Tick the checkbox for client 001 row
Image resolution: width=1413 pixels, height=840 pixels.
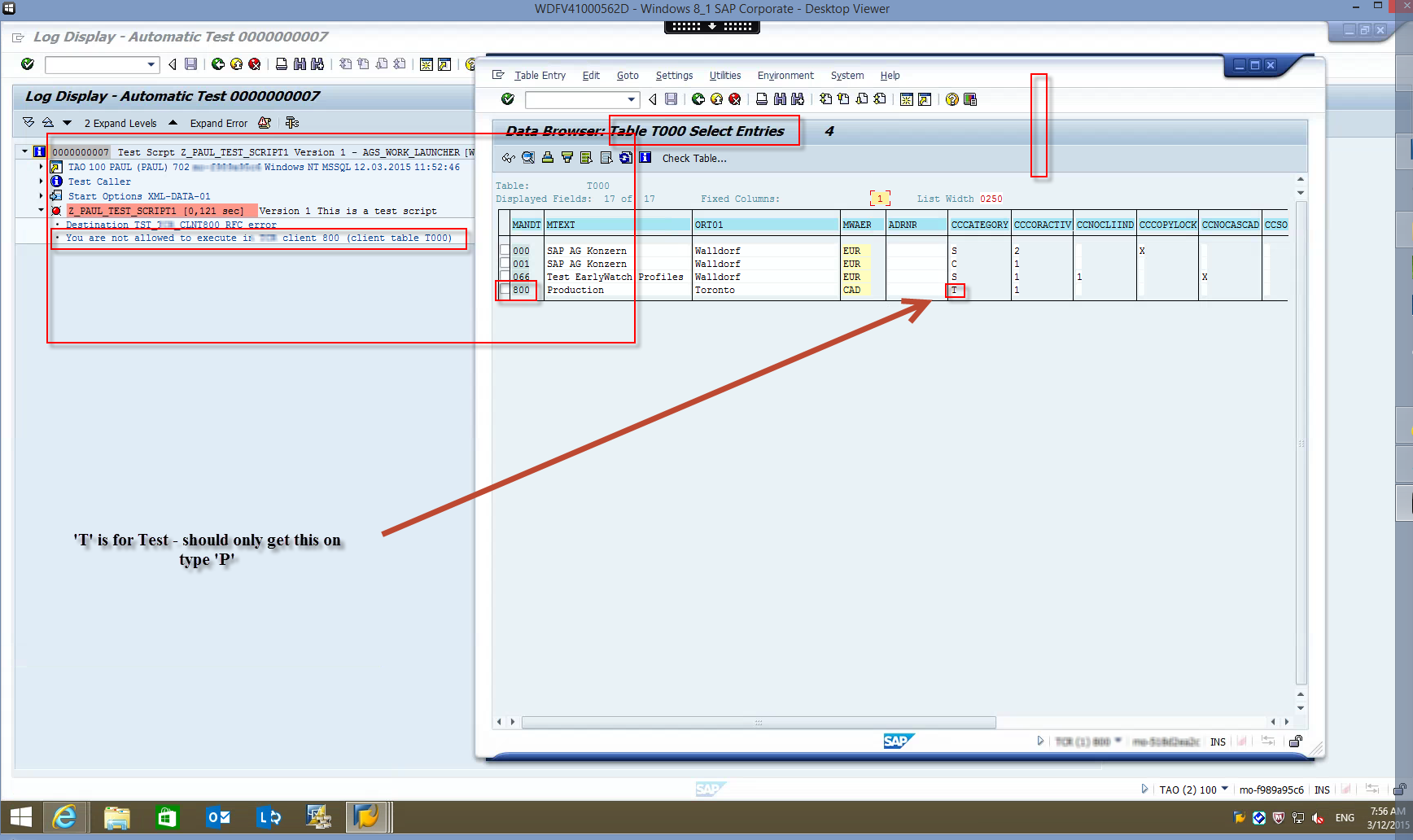point(505,264)
